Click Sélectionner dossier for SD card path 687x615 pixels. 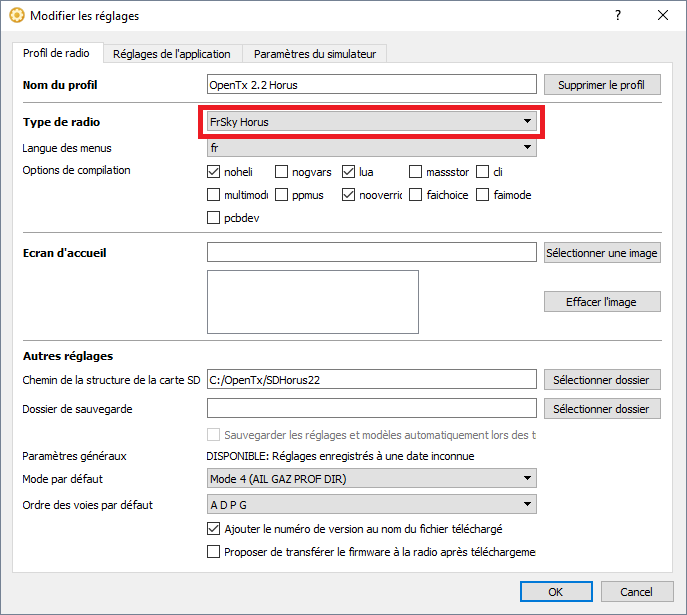click(602, 379)
